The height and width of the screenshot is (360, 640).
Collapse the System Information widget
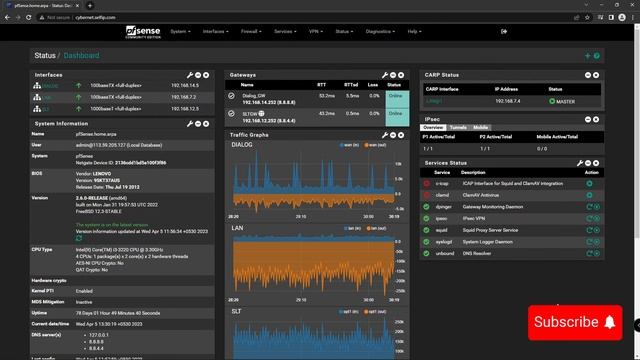(198, 124)
